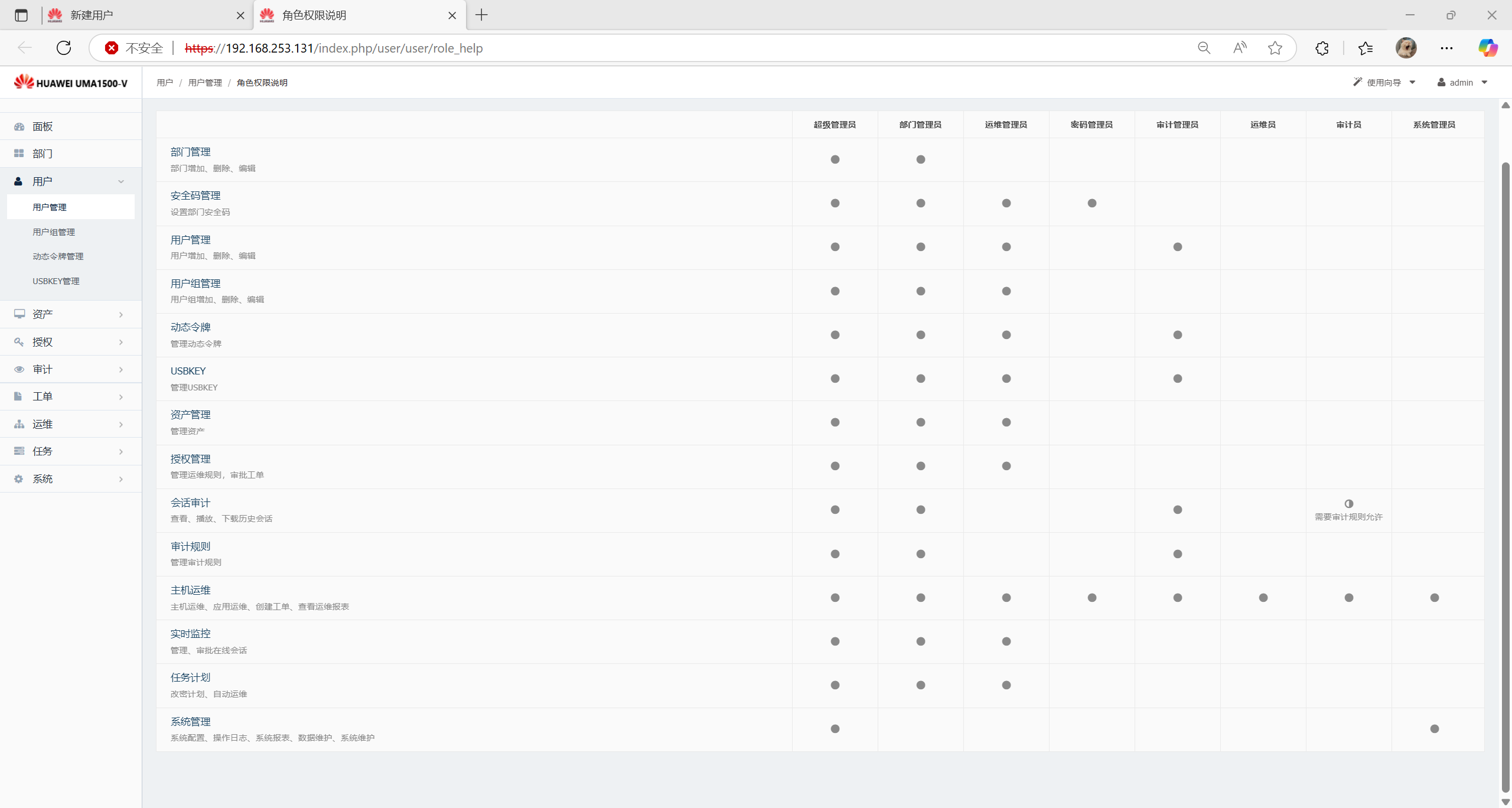Viewport: 1512px width, 808px height.
Task: Open the 使用向导 dropdown
Action: tap(1384, 83)
